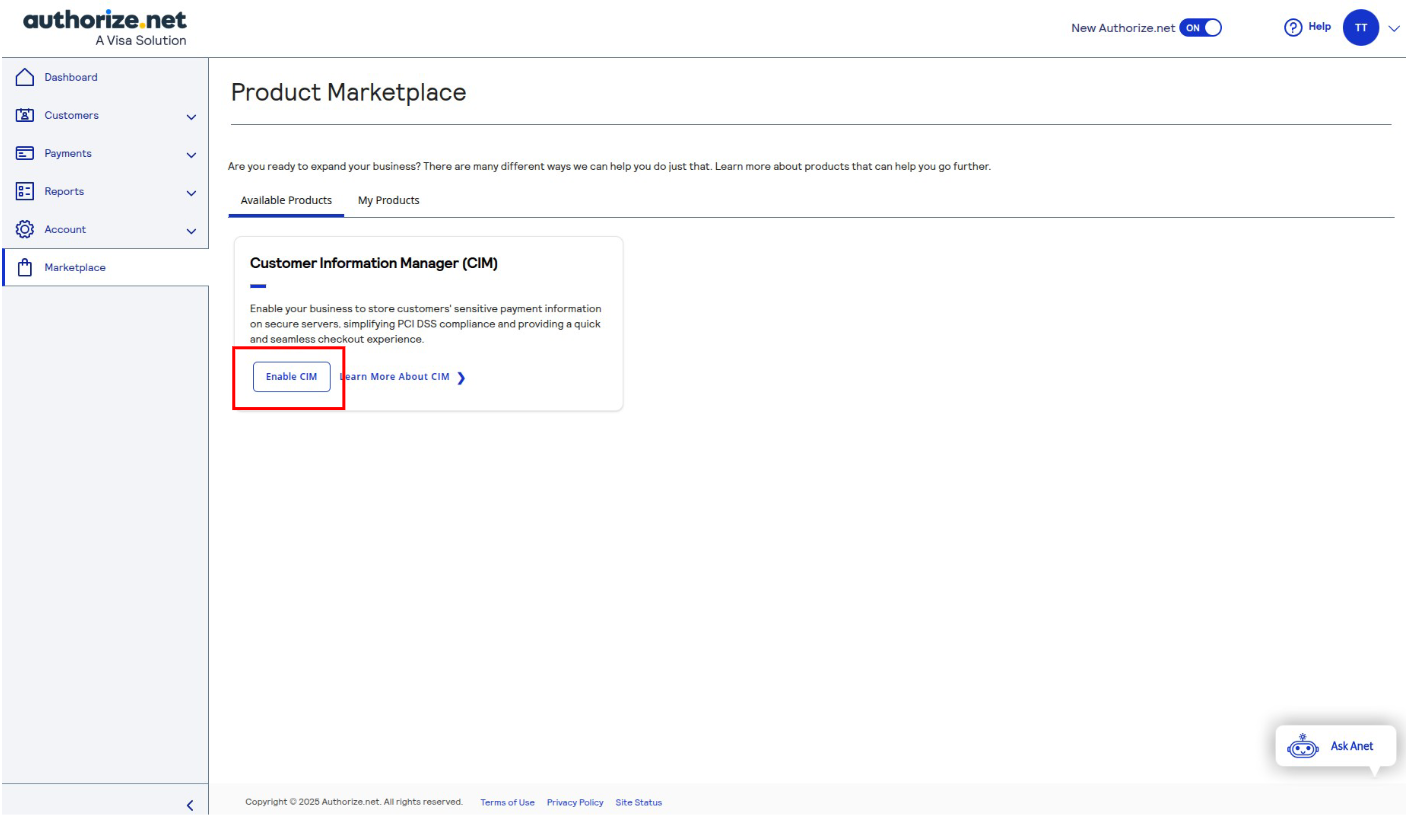Screen dimensions: 1411x821
Task: Open the Privacy Policy link
Action: point(575,802)
